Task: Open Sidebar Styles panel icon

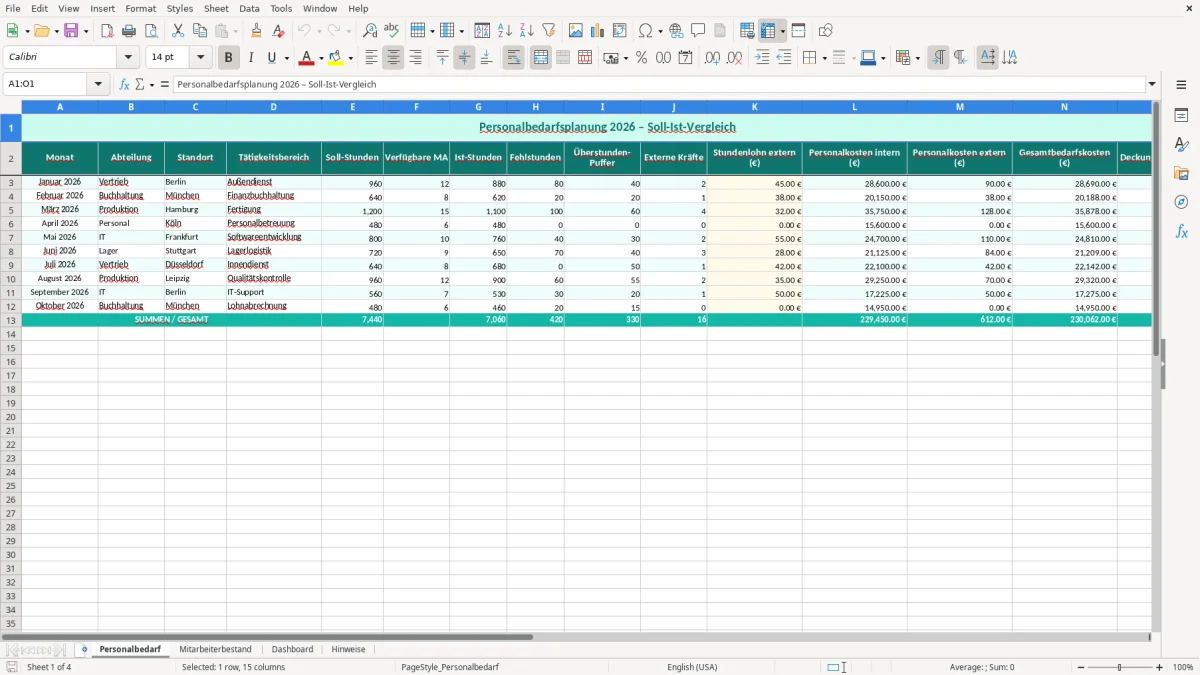Action: click(1182, 145)
